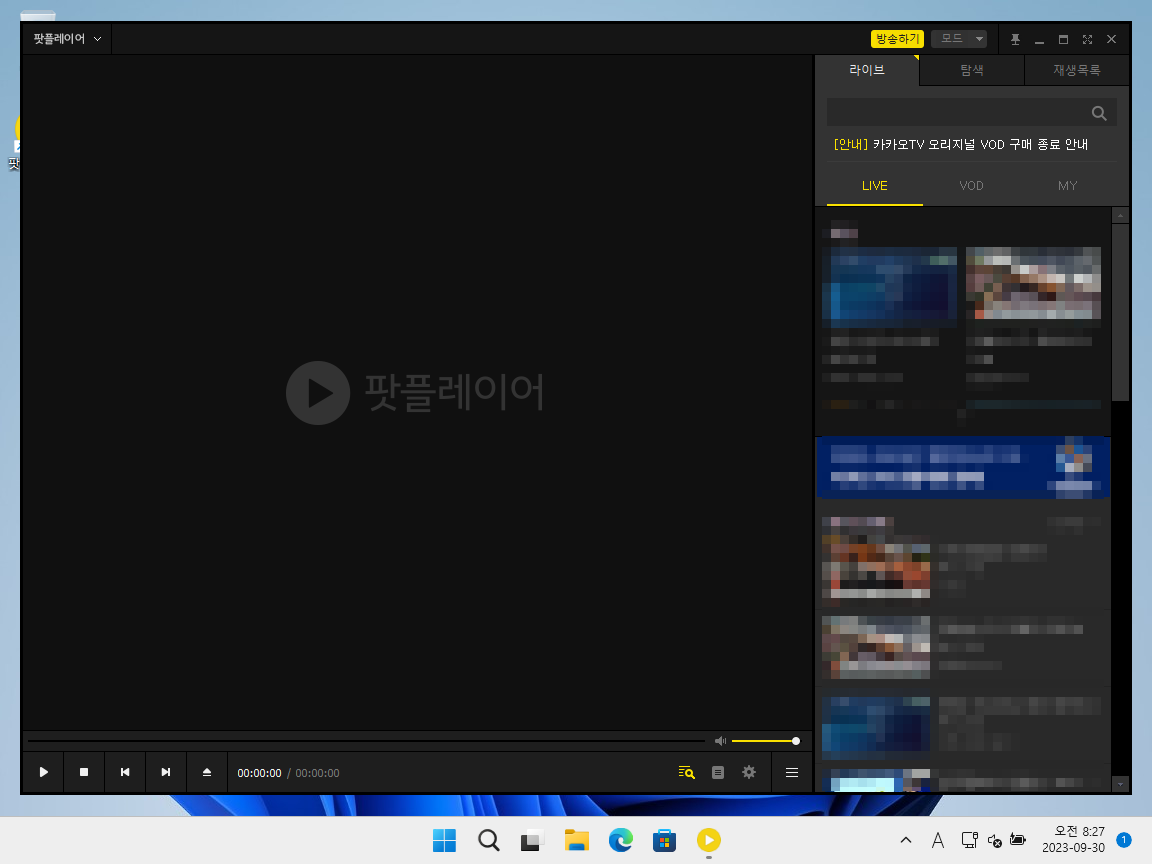This screenshot has width=1152, height=864.
Task: Click the live list scrollbar up arrow
Action: (x=1120, y=215)
